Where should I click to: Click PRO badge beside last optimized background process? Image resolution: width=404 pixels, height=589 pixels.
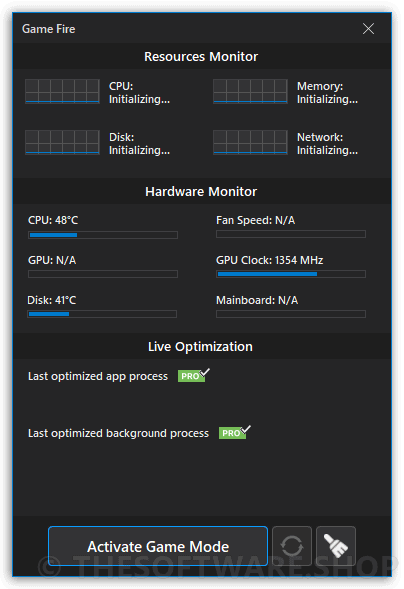235,433
